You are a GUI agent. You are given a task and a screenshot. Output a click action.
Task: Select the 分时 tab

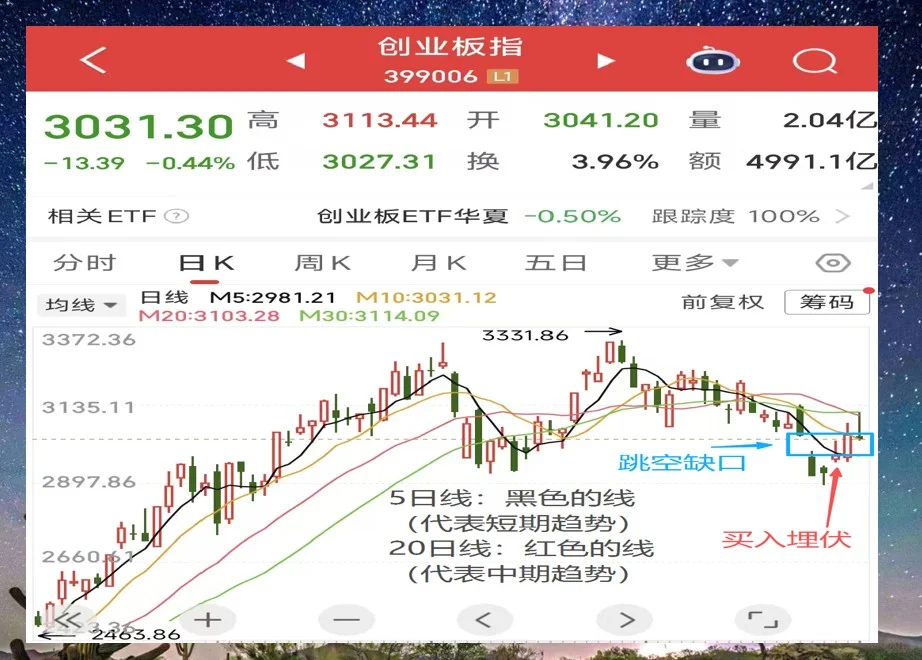point(85,262)
